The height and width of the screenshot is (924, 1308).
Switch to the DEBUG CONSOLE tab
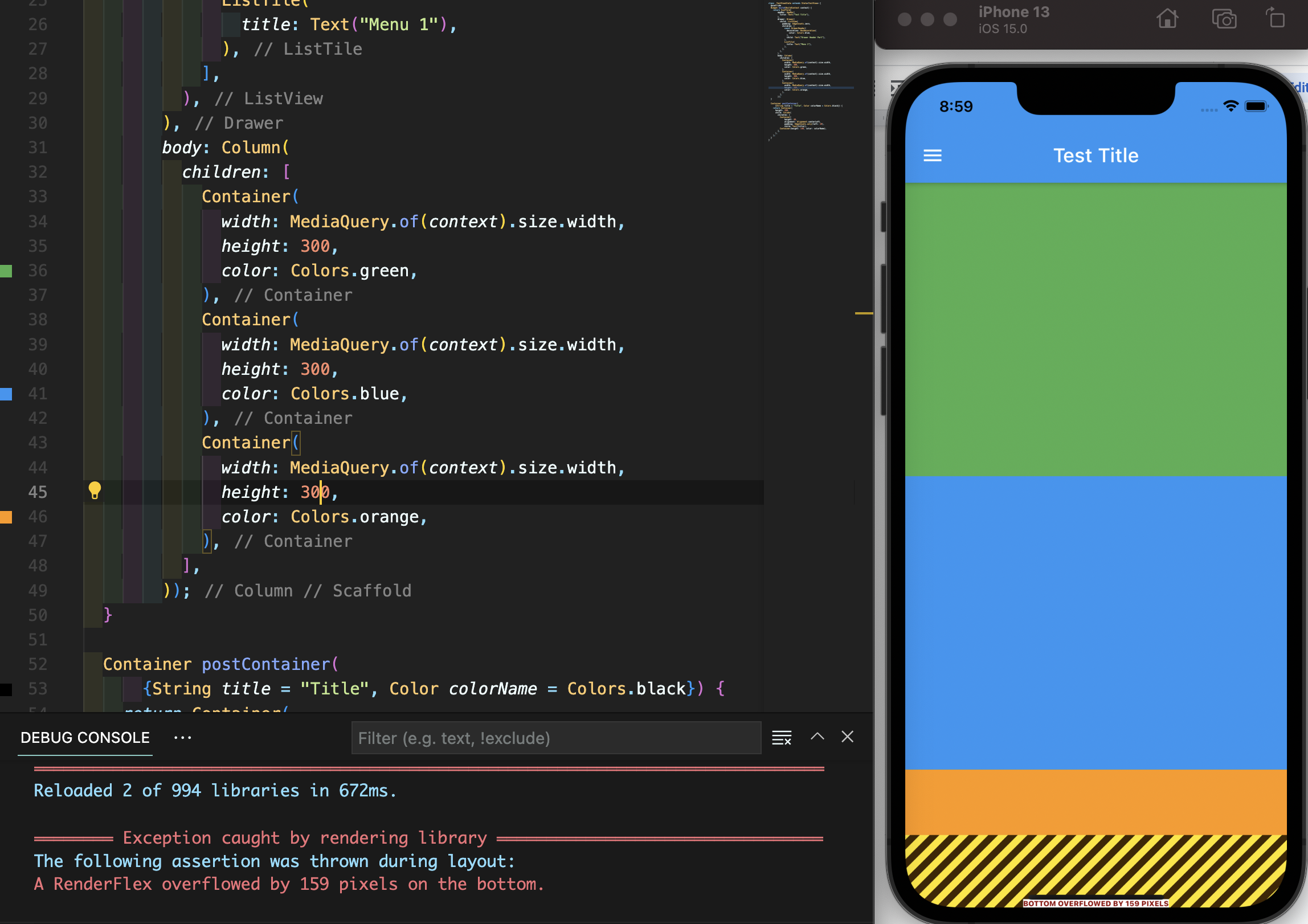(85, 738)
